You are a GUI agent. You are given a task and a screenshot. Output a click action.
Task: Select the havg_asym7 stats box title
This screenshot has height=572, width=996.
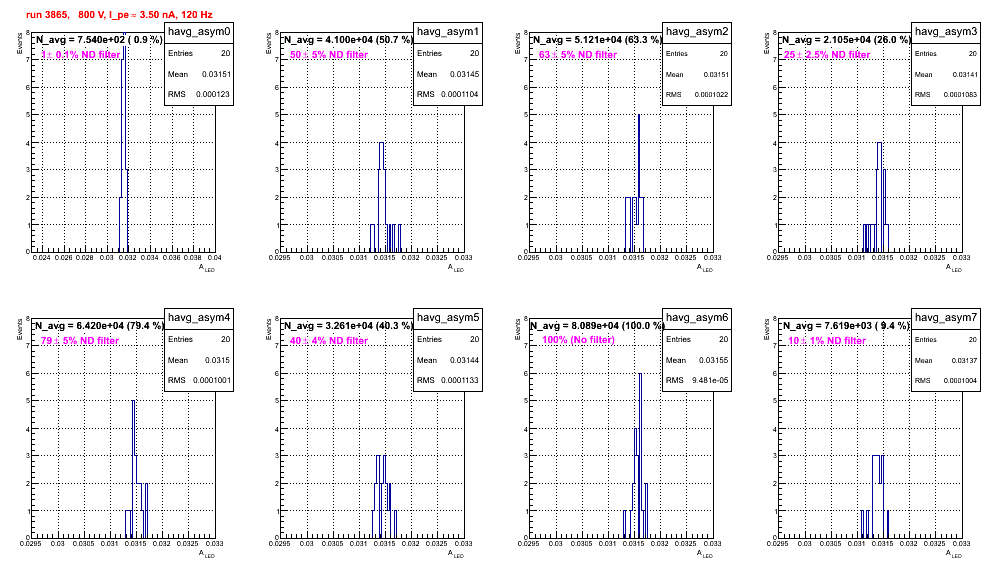(946, 318)
